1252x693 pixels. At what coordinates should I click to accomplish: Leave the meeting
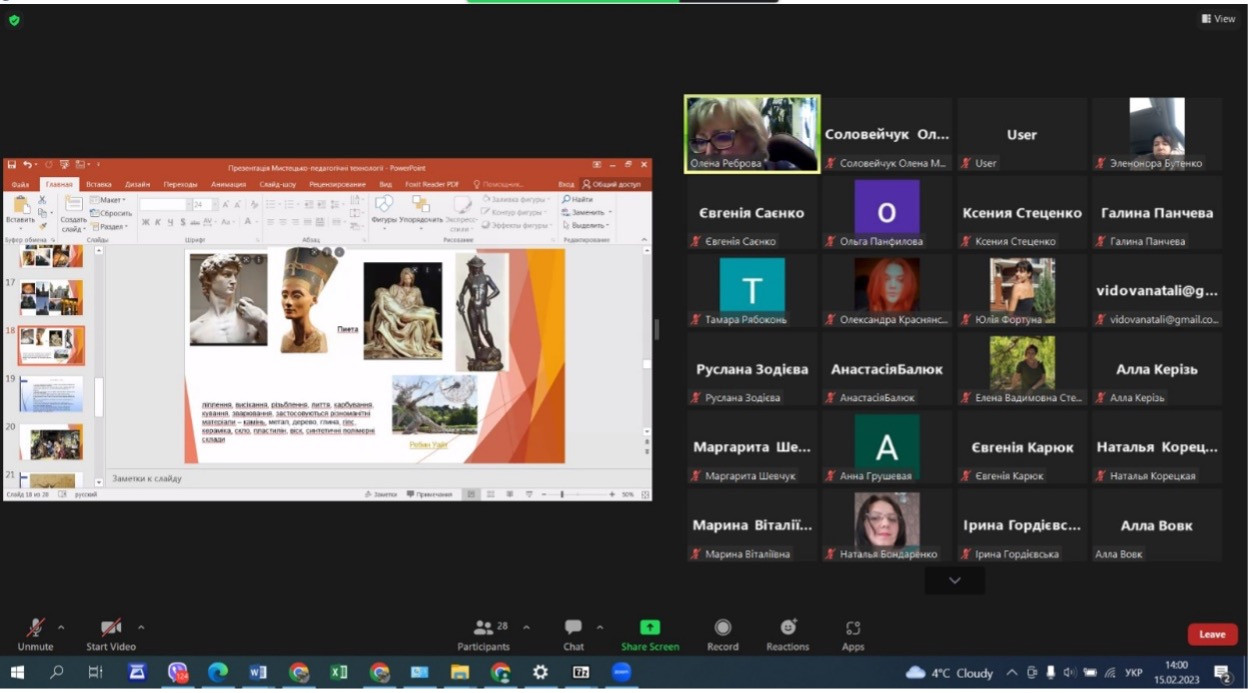(1212, 634)
